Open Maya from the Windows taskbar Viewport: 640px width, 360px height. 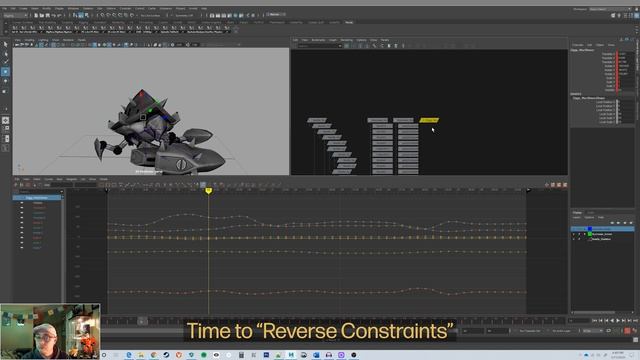pos(291,355)
